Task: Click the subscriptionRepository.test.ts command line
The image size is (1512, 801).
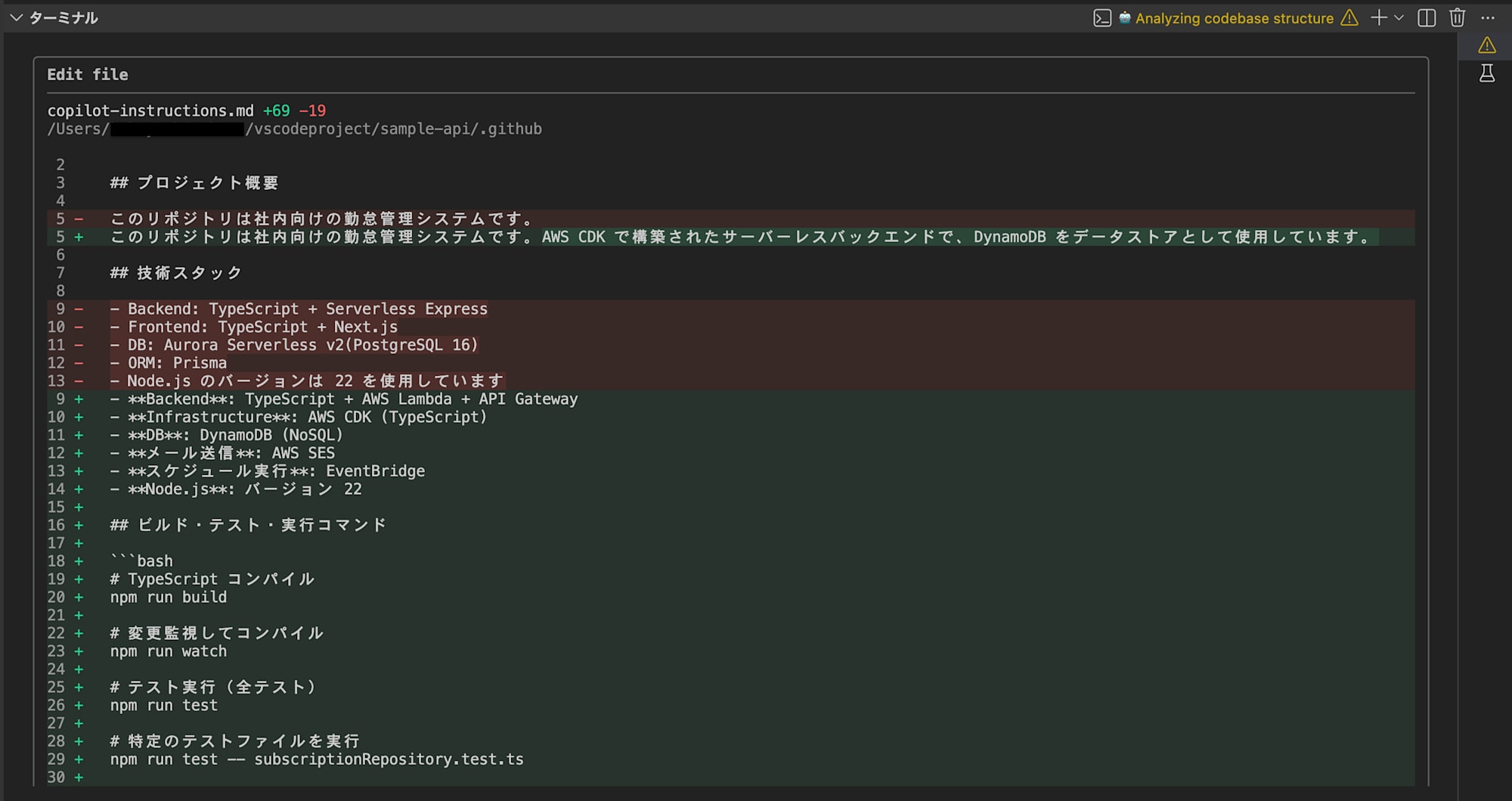Action: [317, 759]
